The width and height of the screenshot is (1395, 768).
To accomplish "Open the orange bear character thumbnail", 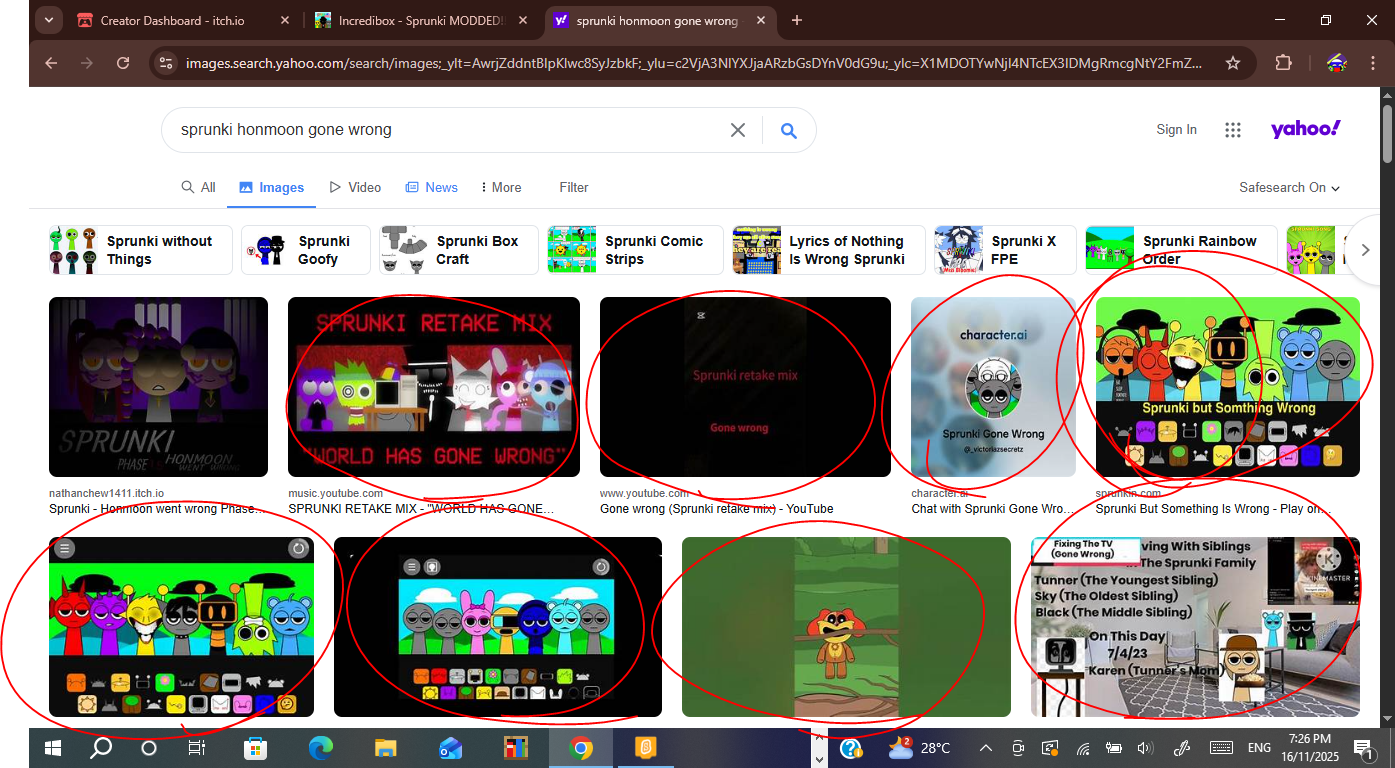I will 846,627.
